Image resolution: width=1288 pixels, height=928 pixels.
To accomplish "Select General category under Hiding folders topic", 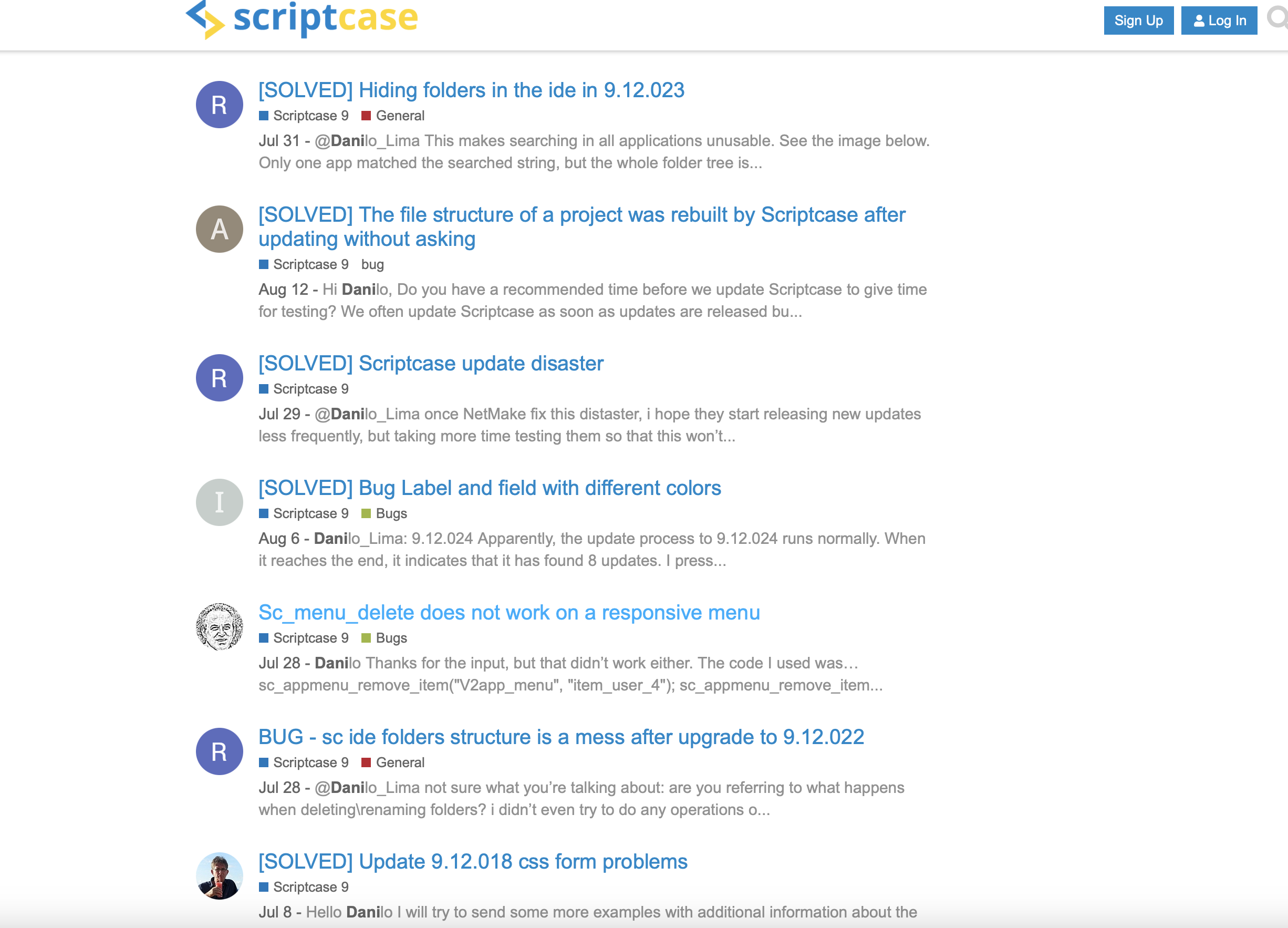I will point(399,116).
